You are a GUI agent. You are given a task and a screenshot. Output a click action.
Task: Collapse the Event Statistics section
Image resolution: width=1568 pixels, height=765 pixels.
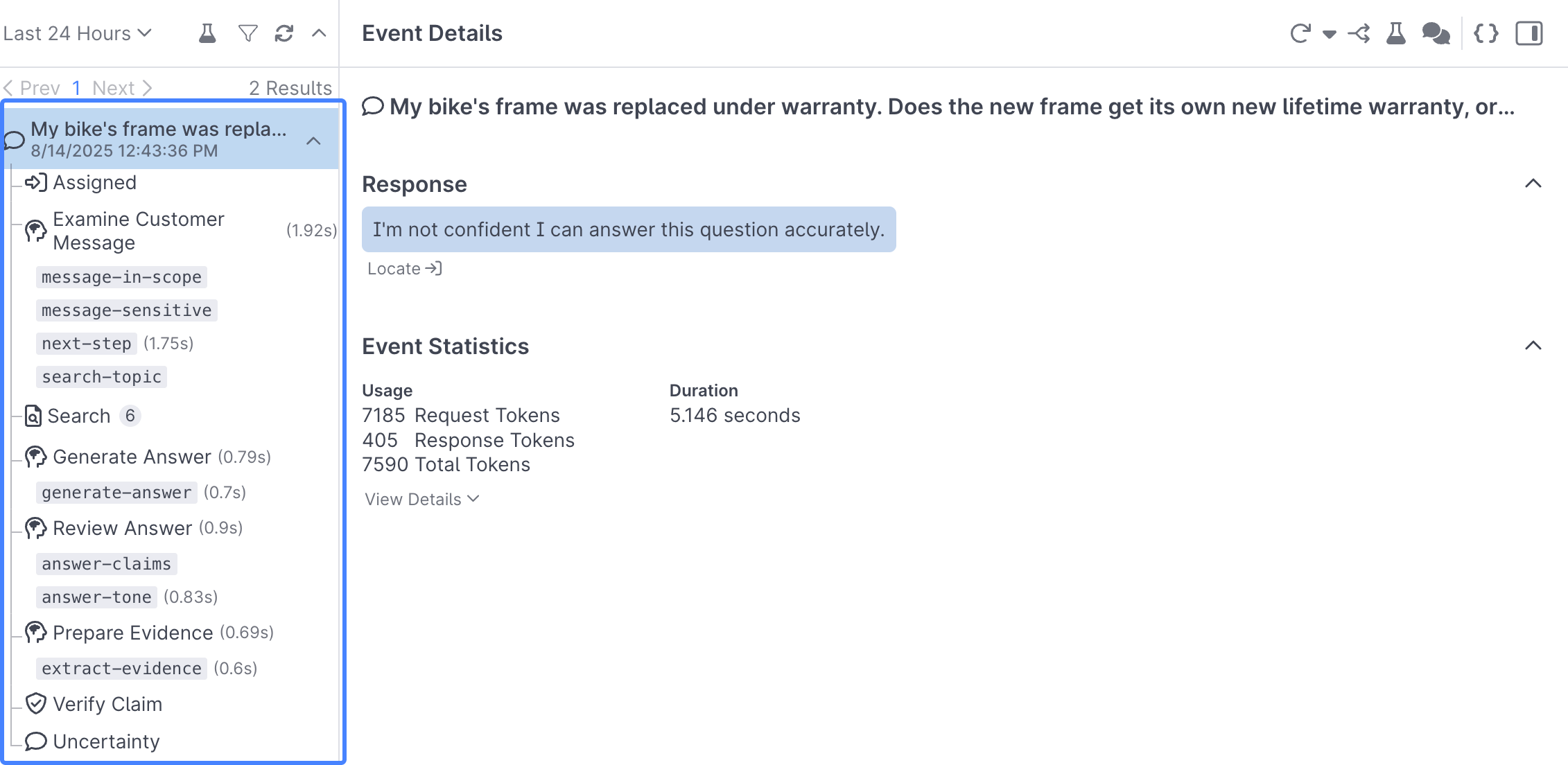click(x=1533, y=346)
